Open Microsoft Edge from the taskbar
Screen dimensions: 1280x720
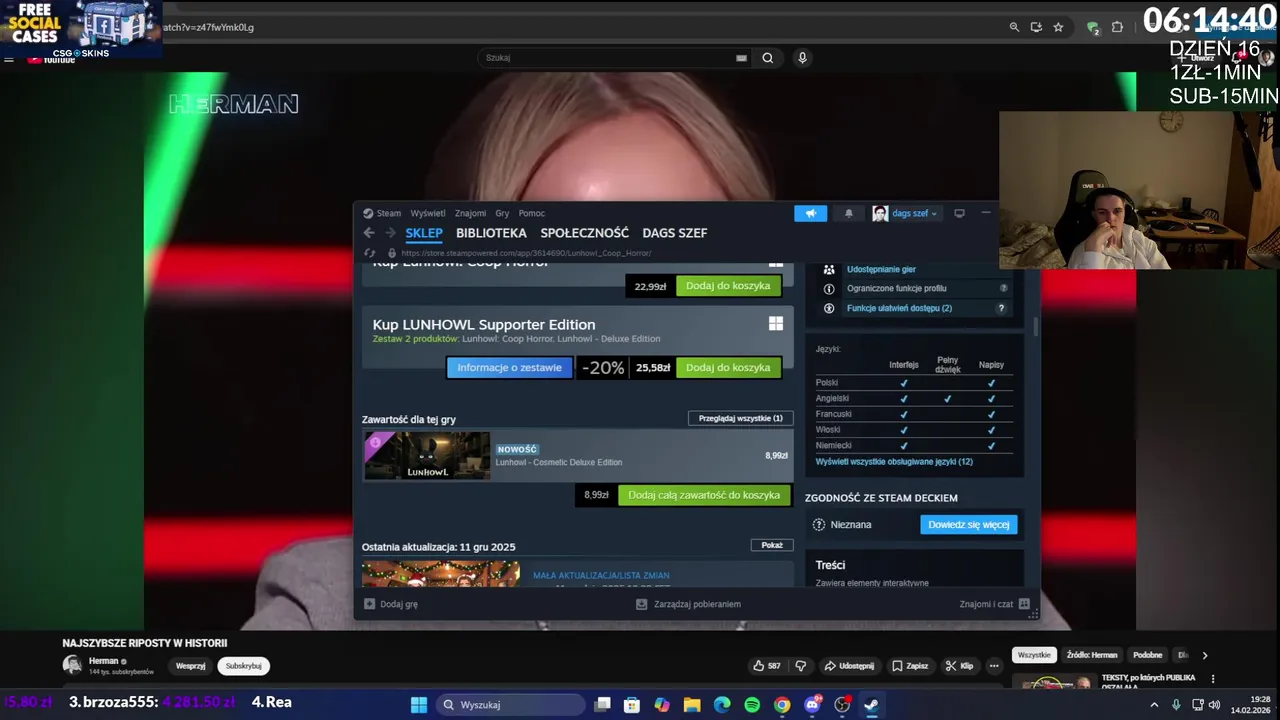click(722, 705)
